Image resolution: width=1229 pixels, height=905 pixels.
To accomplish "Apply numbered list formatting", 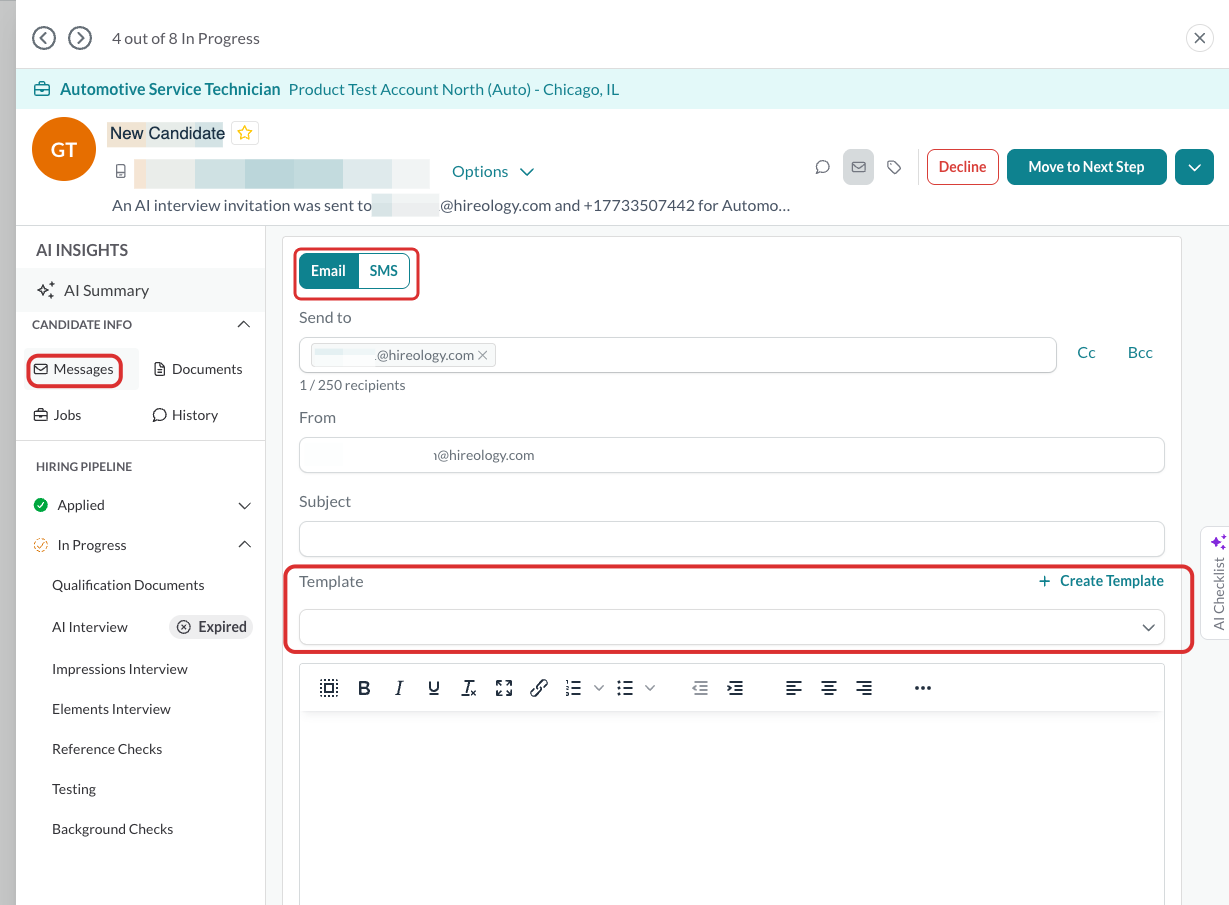I will (573, 688).
